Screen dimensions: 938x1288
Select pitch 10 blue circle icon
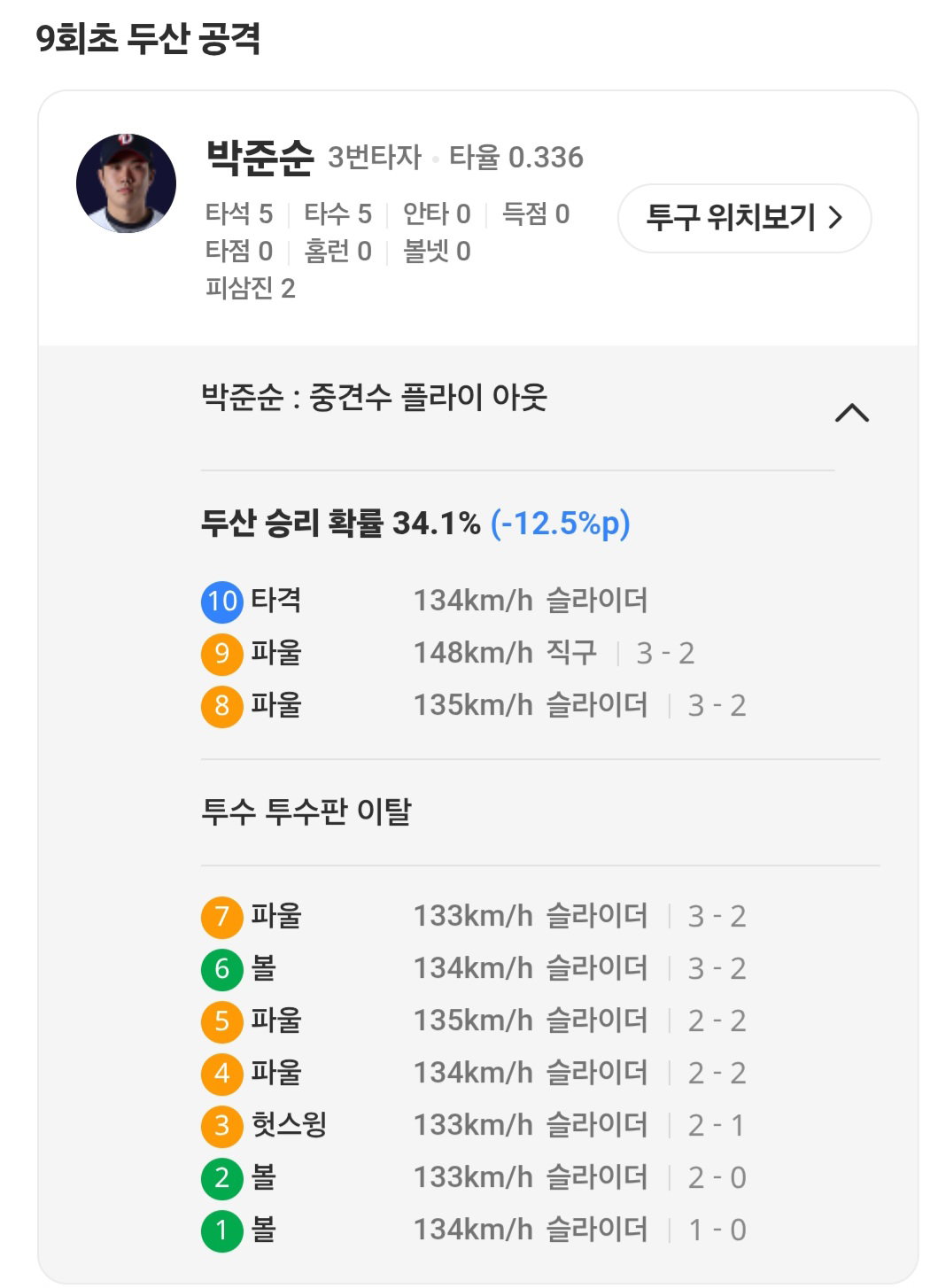[x=221, y=601]
